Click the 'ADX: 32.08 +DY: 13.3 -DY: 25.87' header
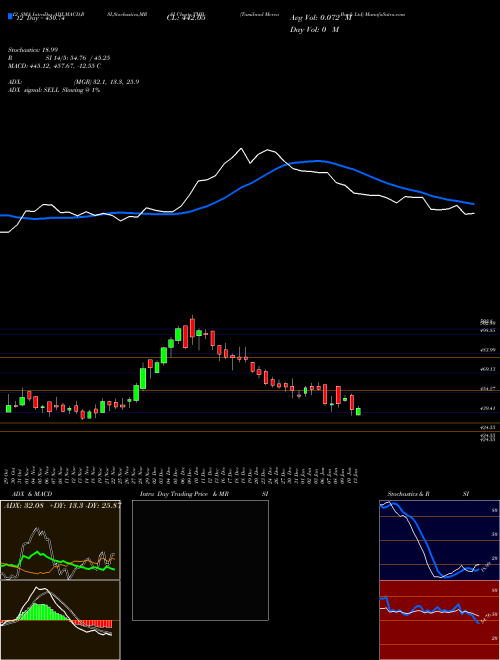 62,505
